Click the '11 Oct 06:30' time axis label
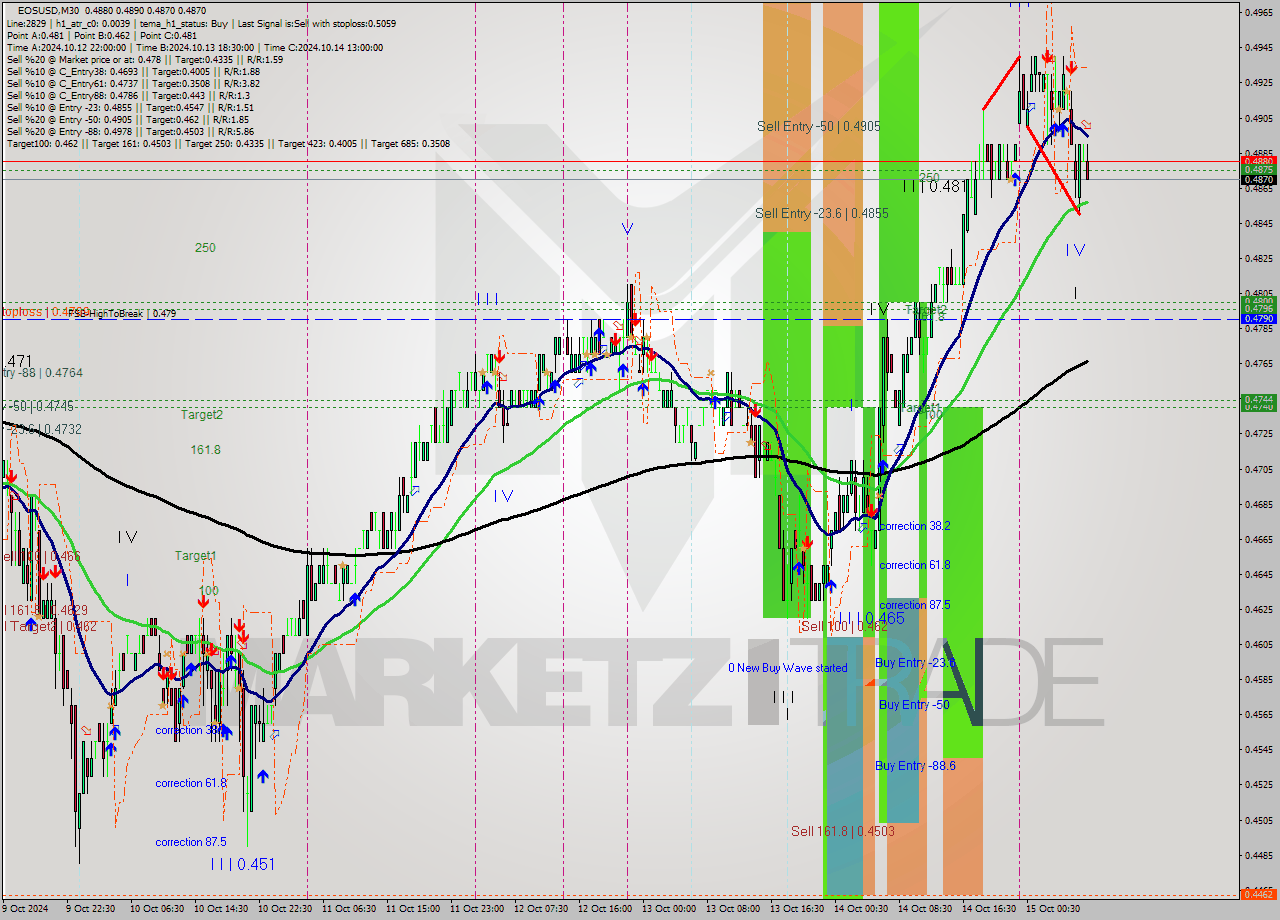Image resolution: width=1280 pixels, height=920 pixels. coord(349,909)
